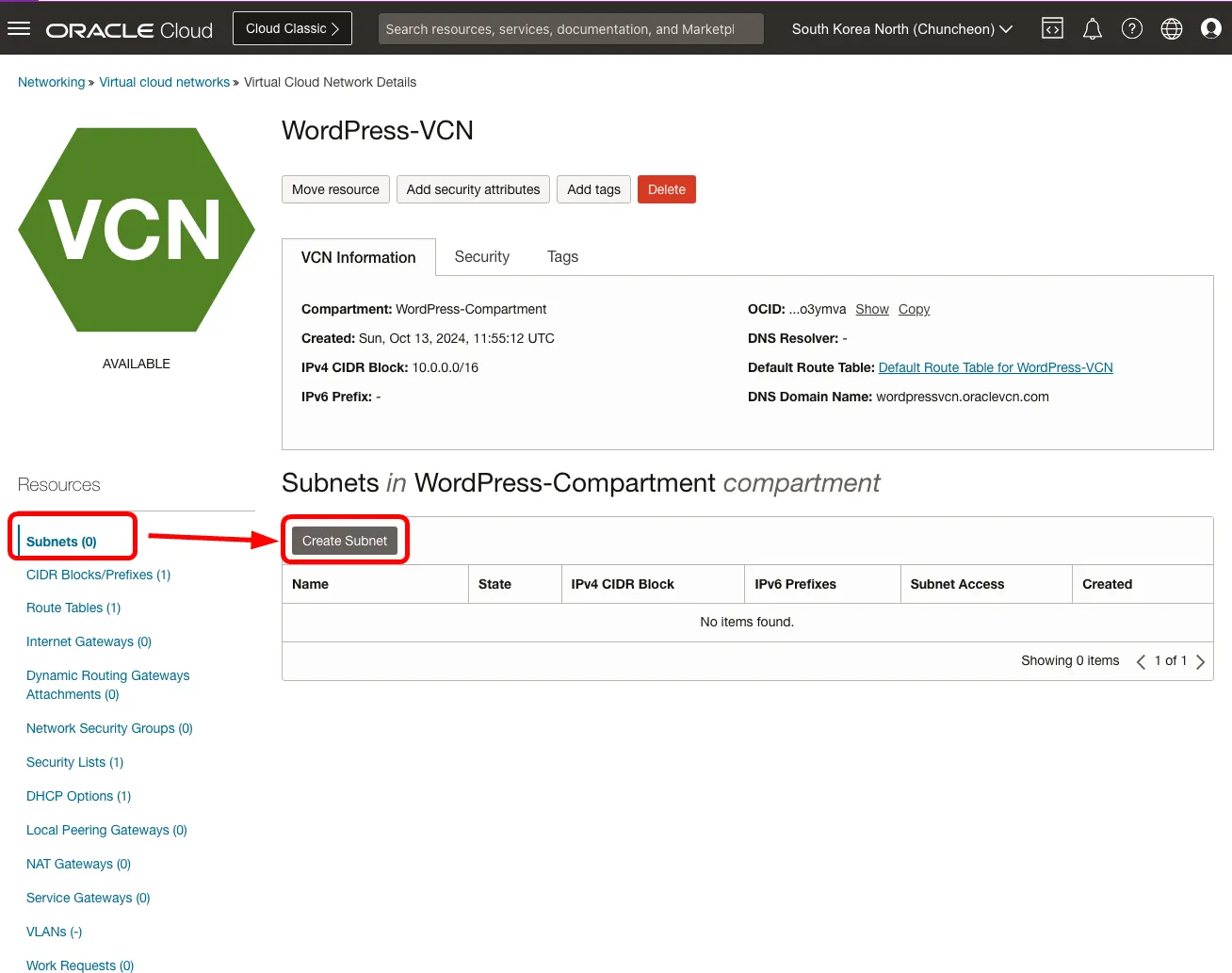
Task: Open Cloud Shell developer tools icon
Action: [x=1052, y=29]
